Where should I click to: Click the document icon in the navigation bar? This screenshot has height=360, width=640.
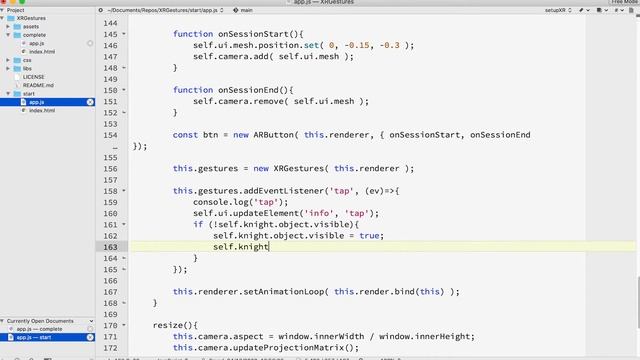coord(631,10)
